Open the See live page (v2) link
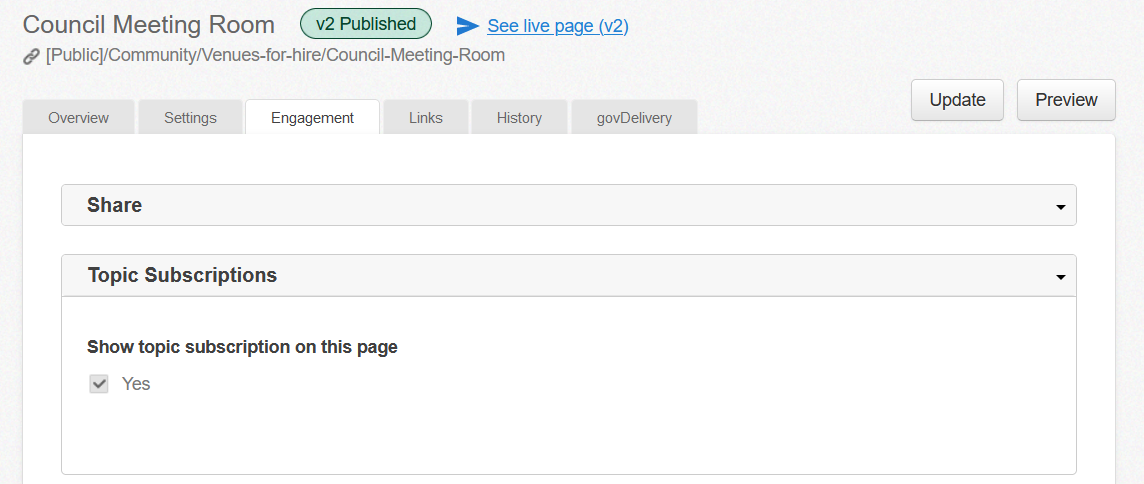This screenshot has width=1144, height=484. coord(557,26)
